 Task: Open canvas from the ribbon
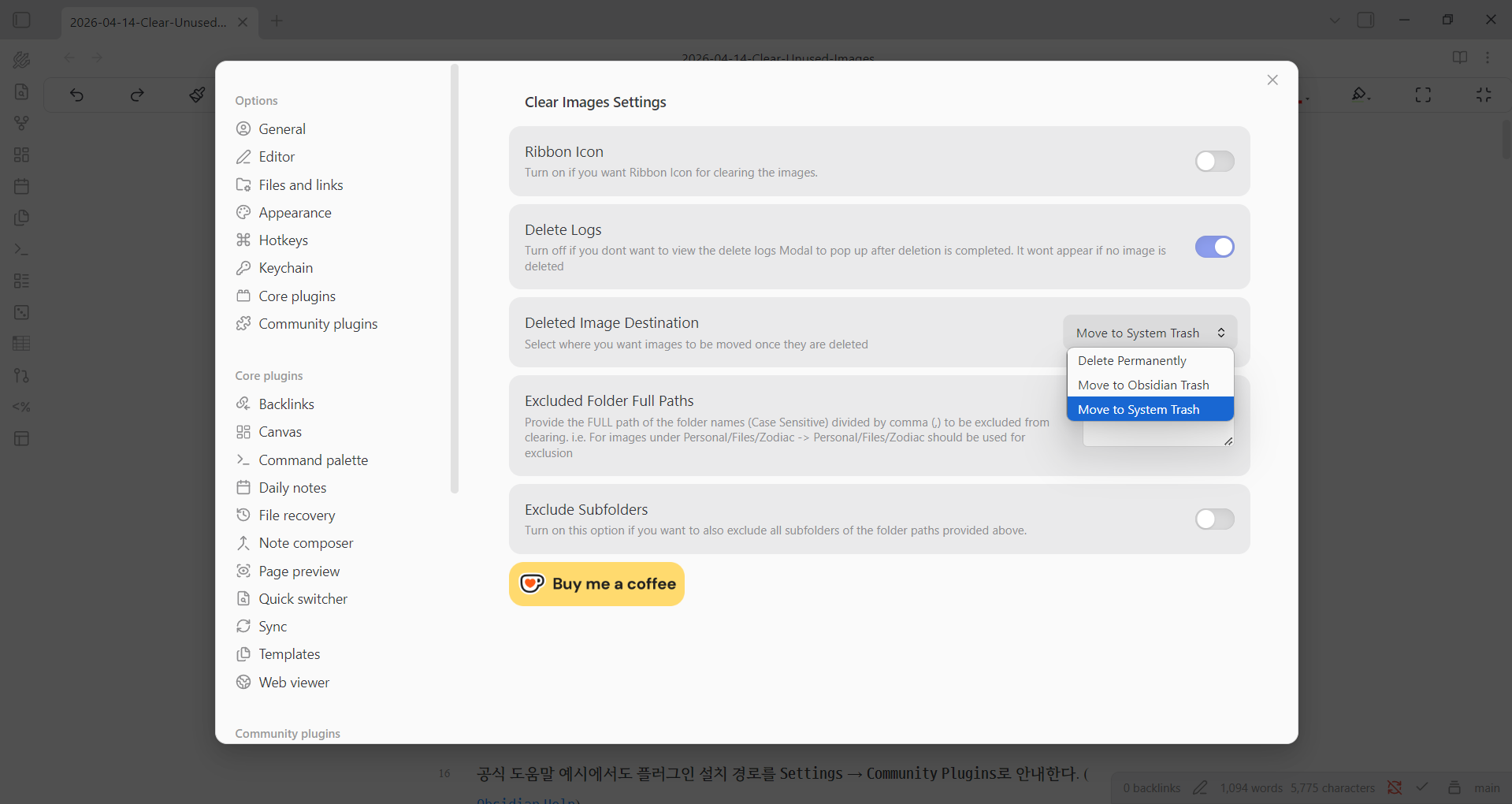pyautogui.click(x=22, y=154)
